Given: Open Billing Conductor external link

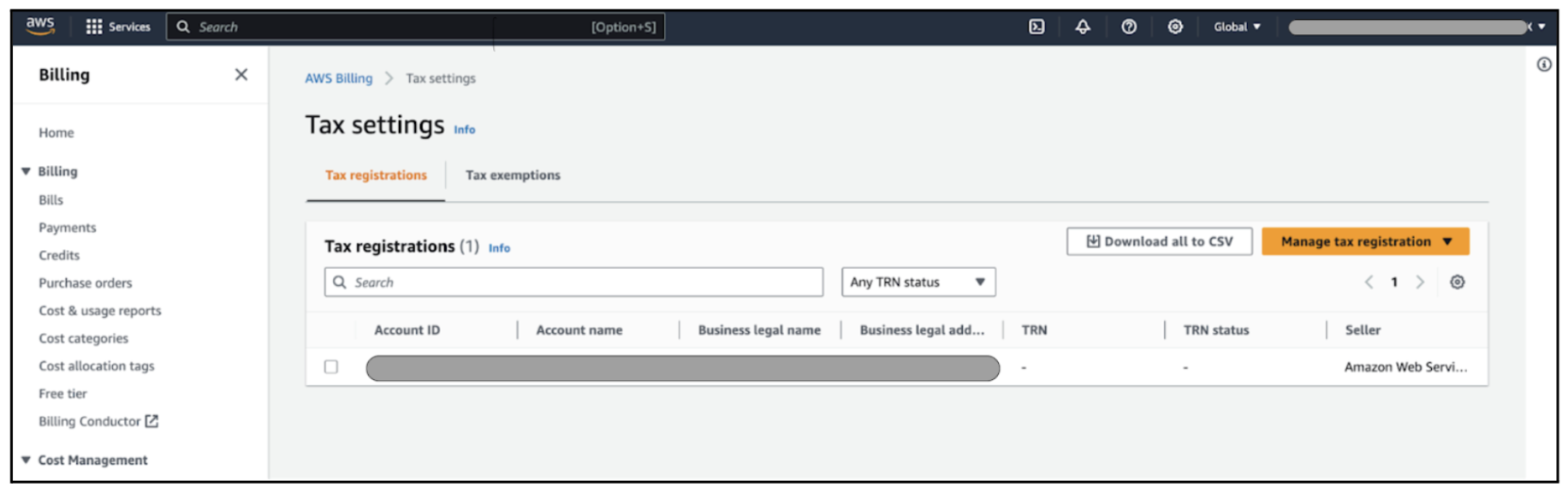Looking at the screenshot, I should click(98, 421).
